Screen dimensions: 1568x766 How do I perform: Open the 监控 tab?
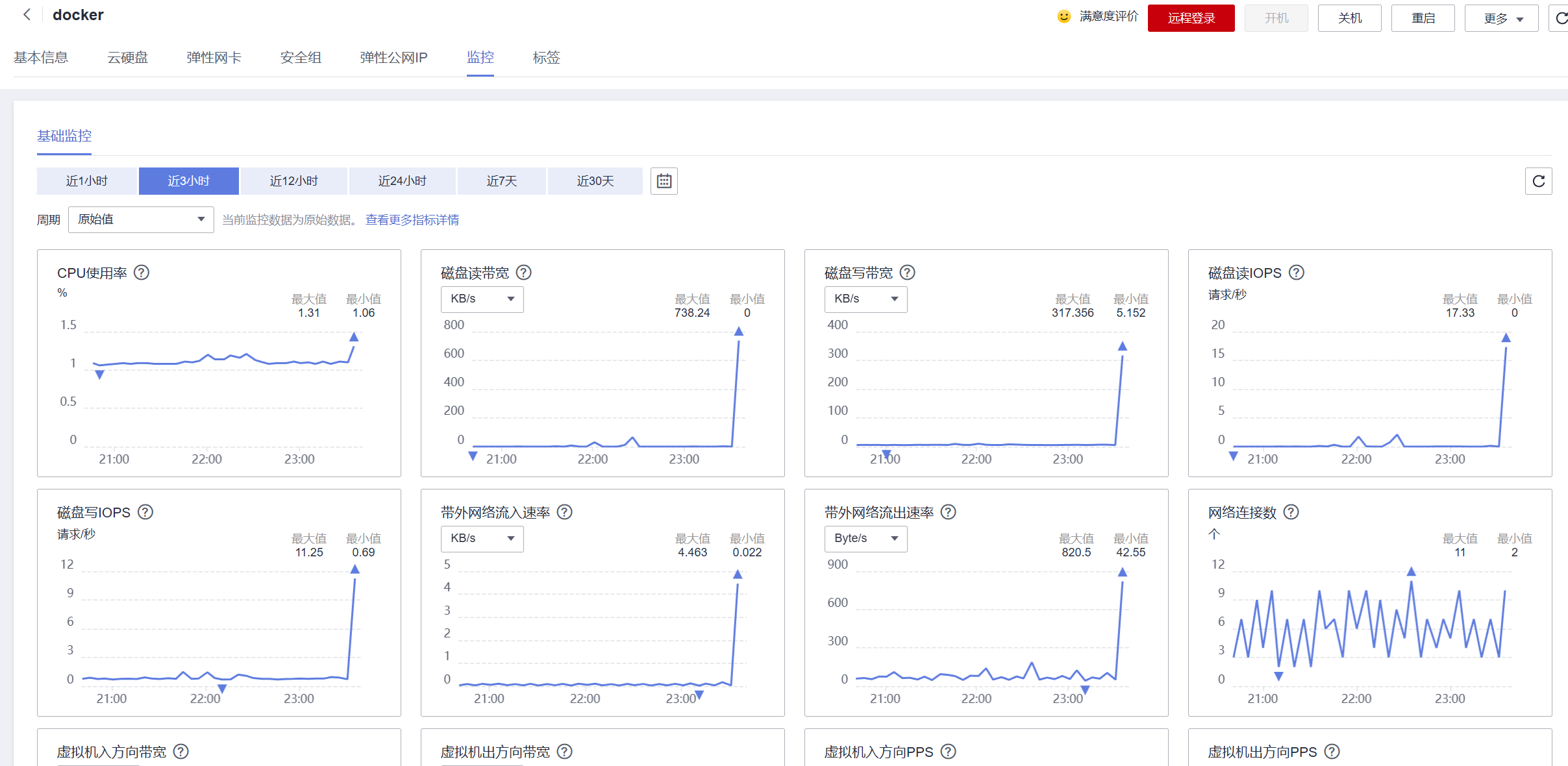(x=480, y=58)
